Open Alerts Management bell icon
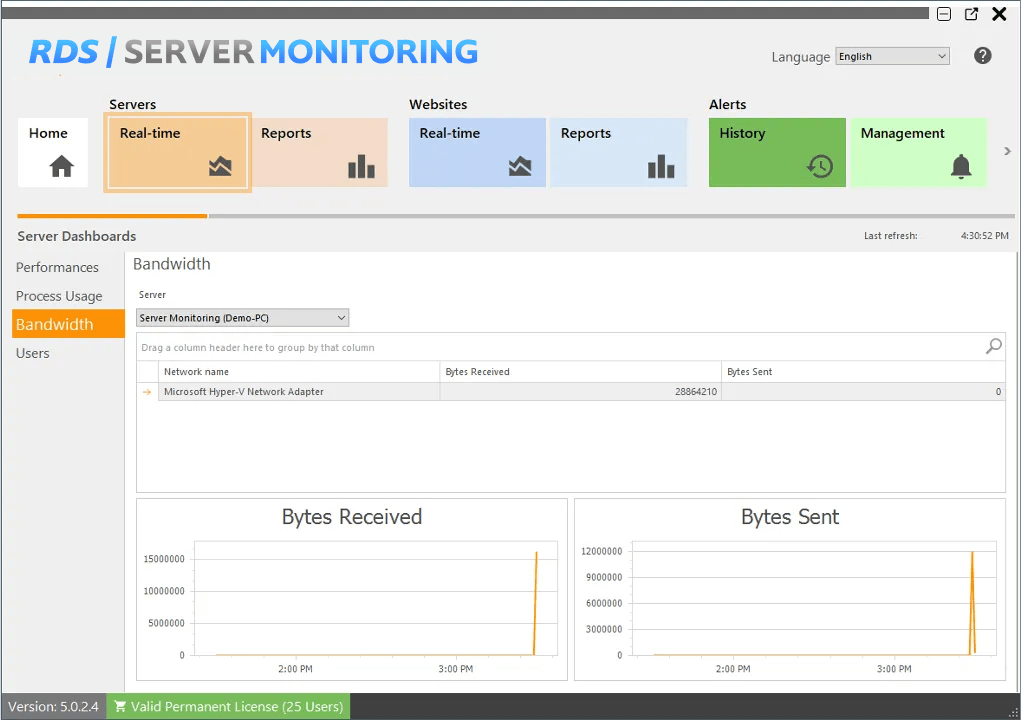This screenshot has height=720, width=1021. click(x=961, y=167)
